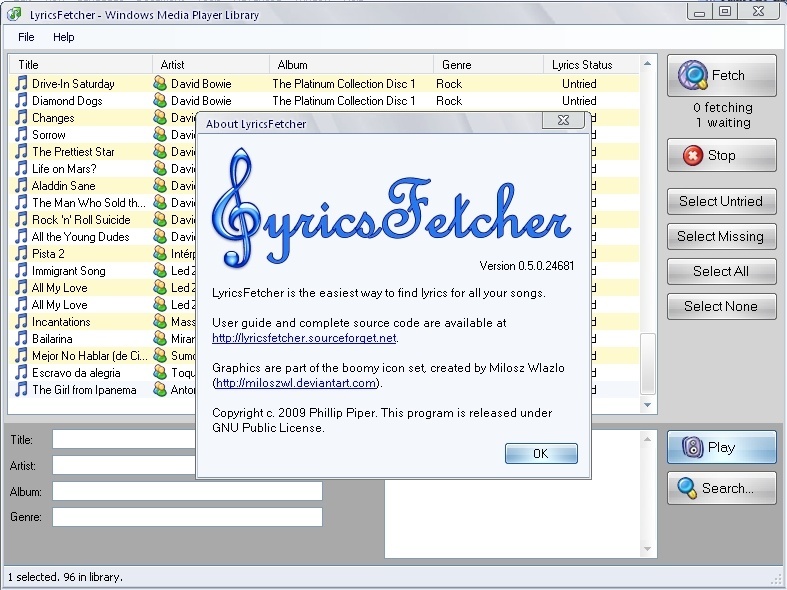787x590 pixels.
Task: Click artist icon in Escravo da alegria row
Action: pos(160,373)
